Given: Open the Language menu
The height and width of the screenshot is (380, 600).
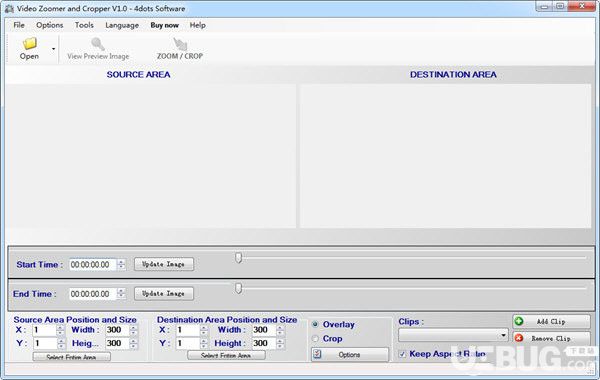Looking at the screenshot, I should point(122,25).
